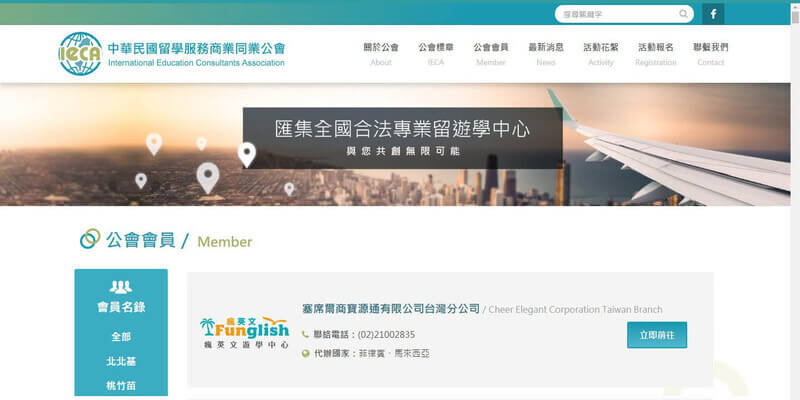Viewport: 800px width, 400px height.
Task: Click the members group icon above 會員名錄
Action: click(x=121, y=287)
